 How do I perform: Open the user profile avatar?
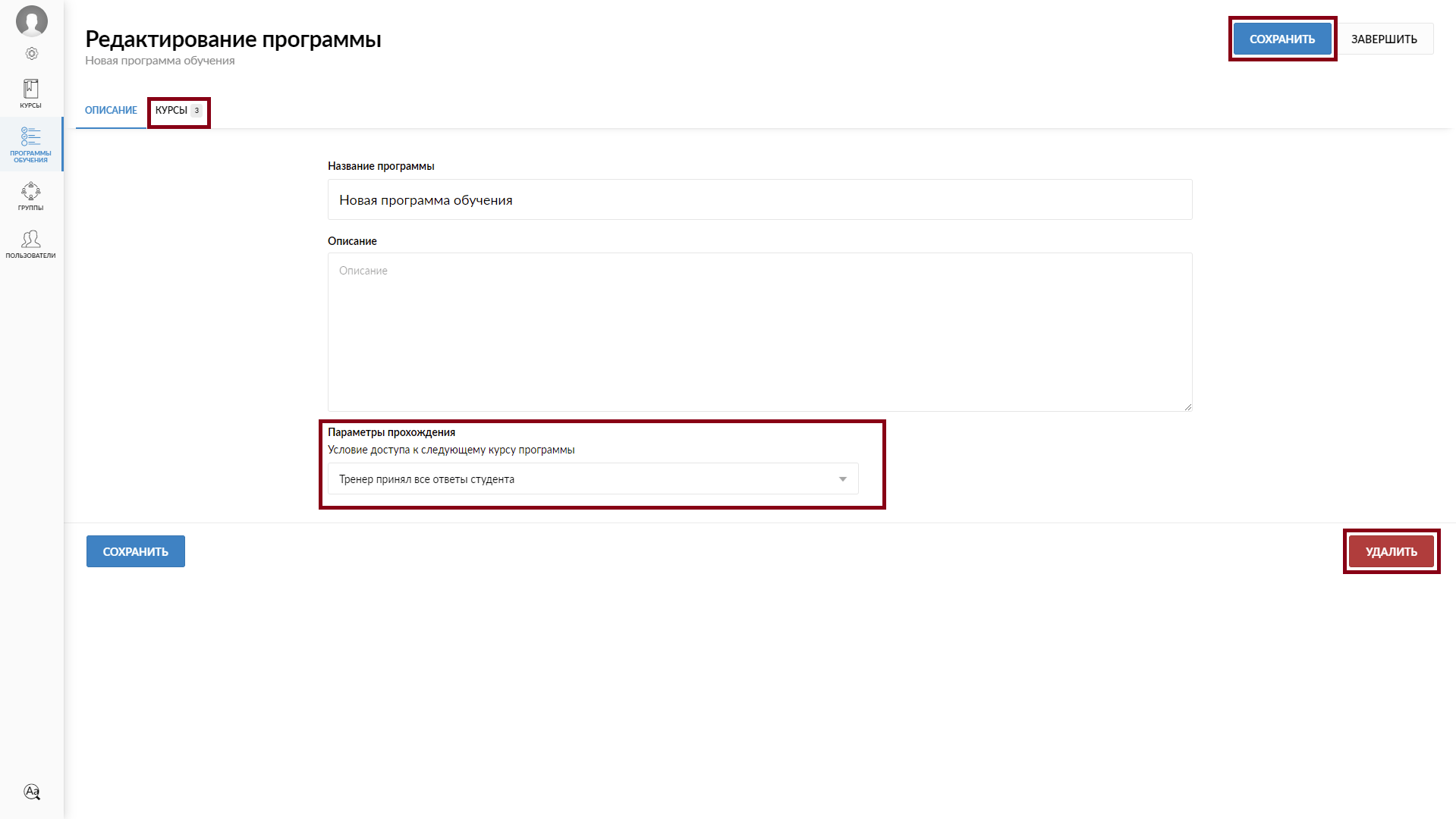(x=32, y=20)
